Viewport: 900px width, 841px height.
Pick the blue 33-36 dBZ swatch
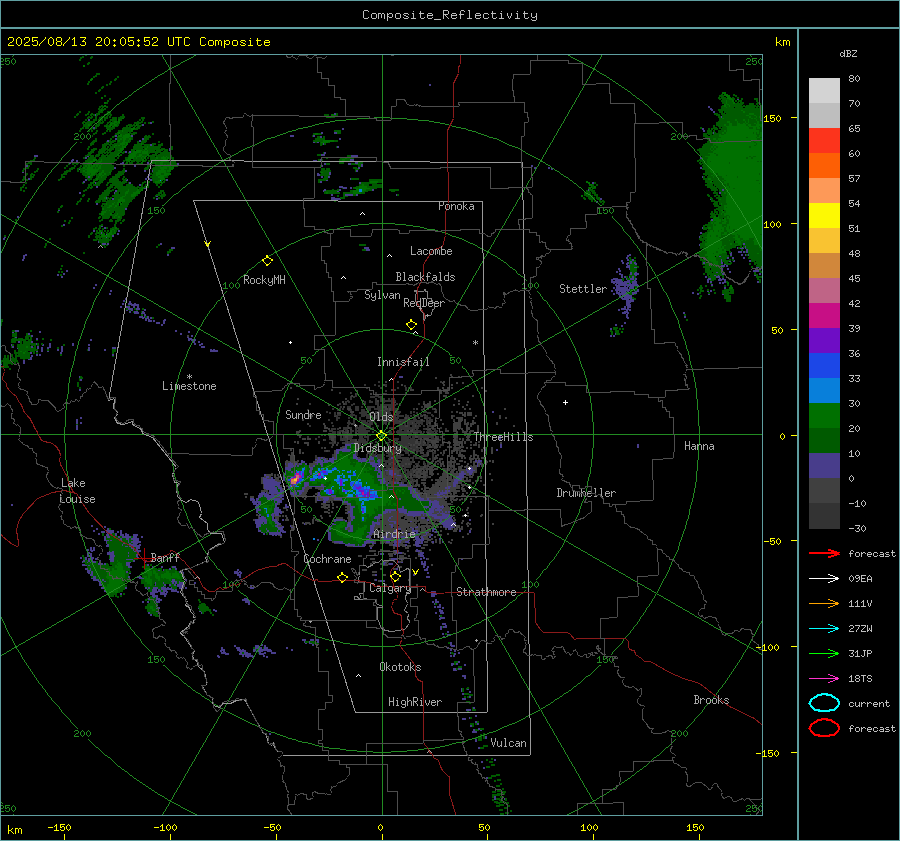coord(824,366)
